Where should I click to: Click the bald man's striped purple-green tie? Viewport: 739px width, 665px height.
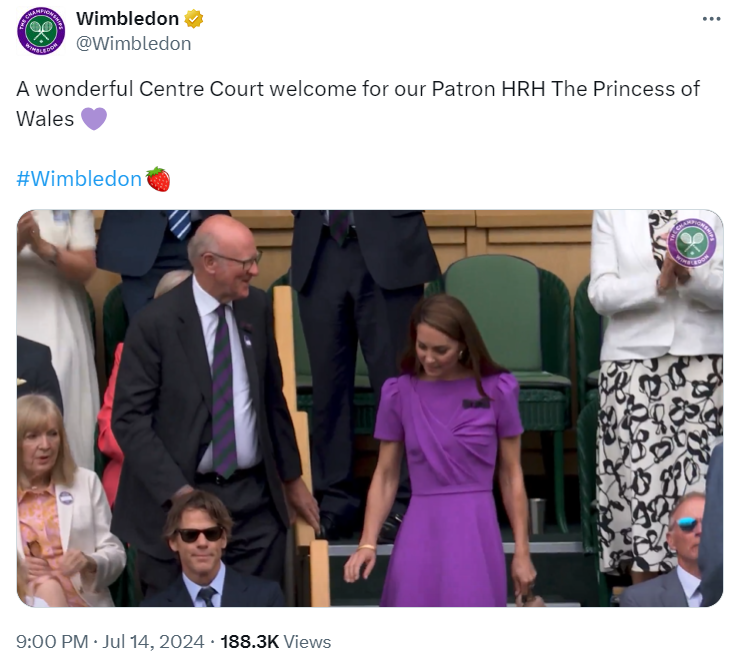pos(223,391)
